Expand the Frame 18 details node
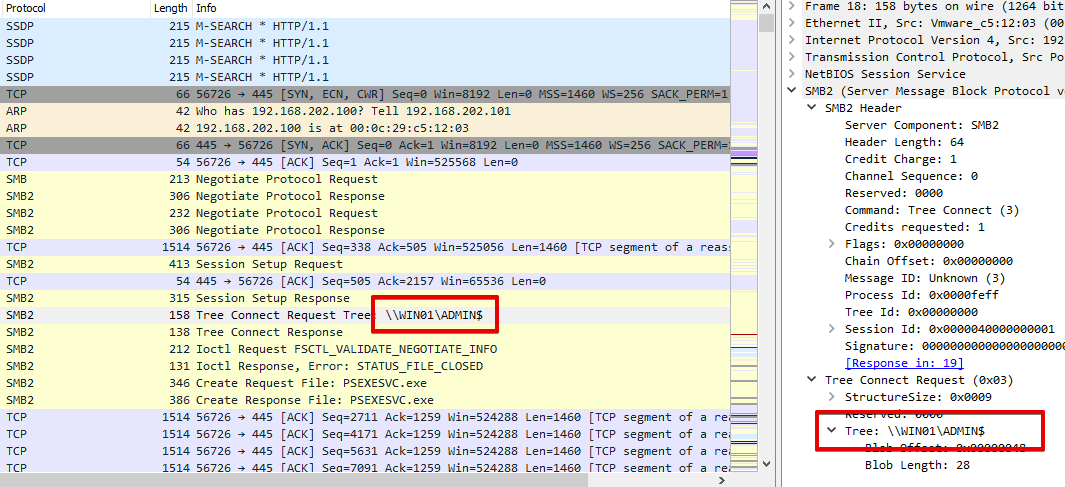Viewport: 1065px width, 487px height. tap(792, 6)
